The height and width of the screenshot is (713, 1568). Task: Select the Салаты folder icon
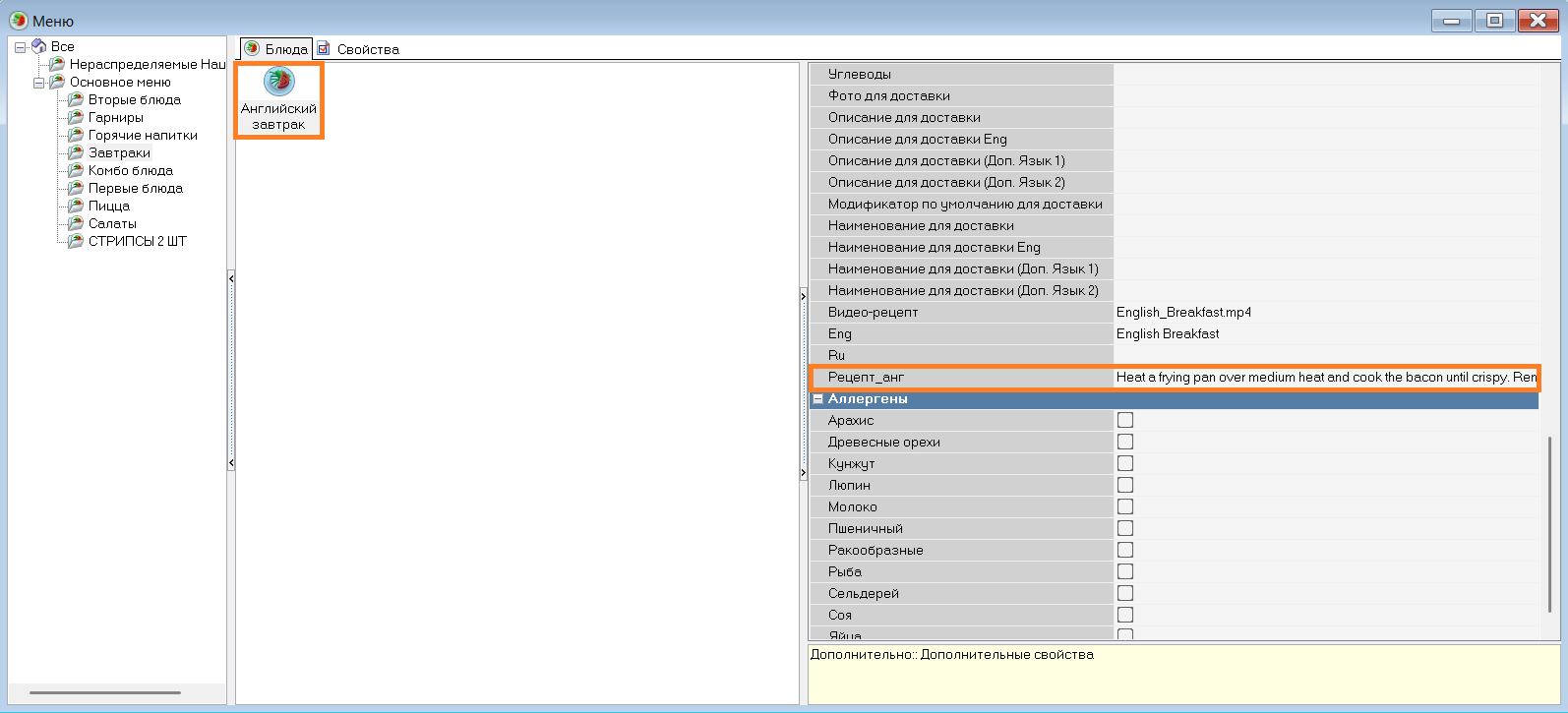76,223
